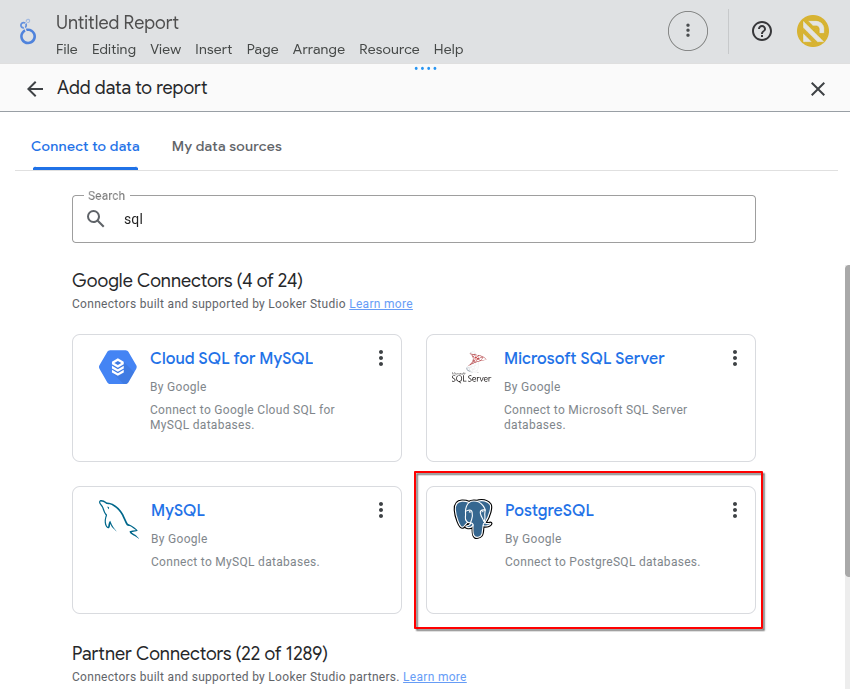Open more options for Microsoft SQL Server card
The image size is (850, 689).
pos(735,358)
